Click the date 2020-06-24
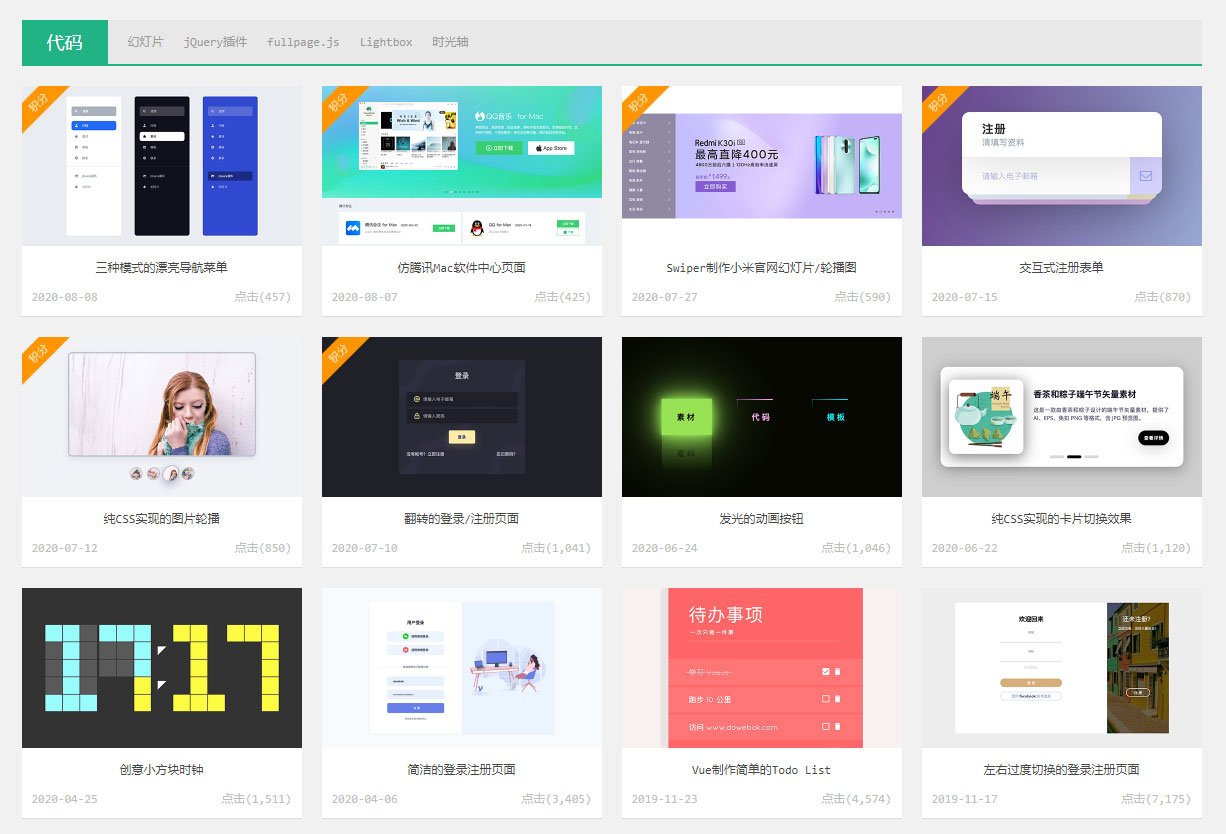Screen dimensions: 1226x834 coord(665,548)
